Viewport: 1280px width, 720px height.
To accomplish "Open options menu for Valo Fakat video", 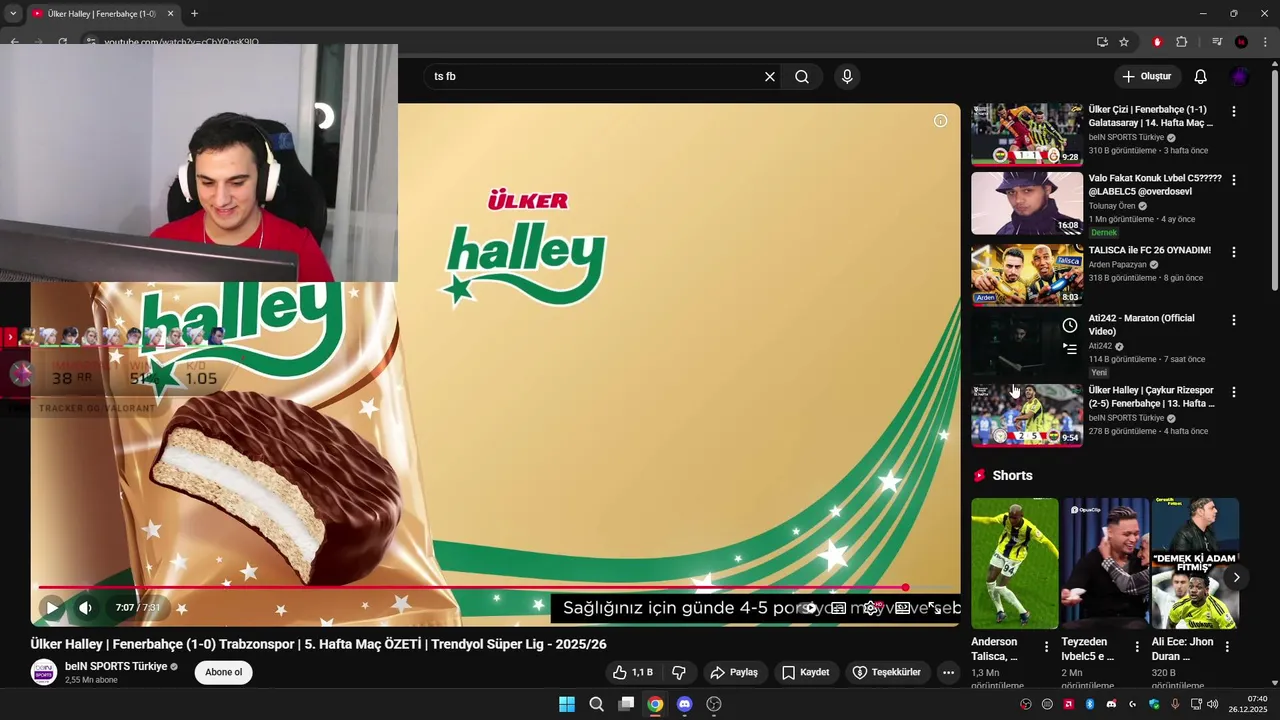I will click(x=1233, y=180).
